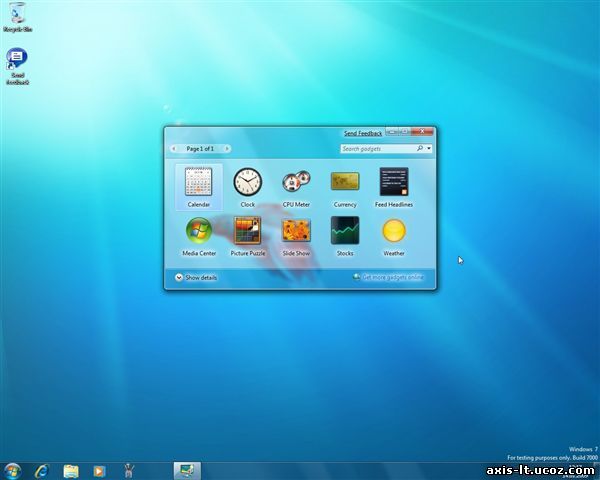Screen dimensions: 600x480
Task: Choose the Currency gadget
Action: tap(345, 187)
